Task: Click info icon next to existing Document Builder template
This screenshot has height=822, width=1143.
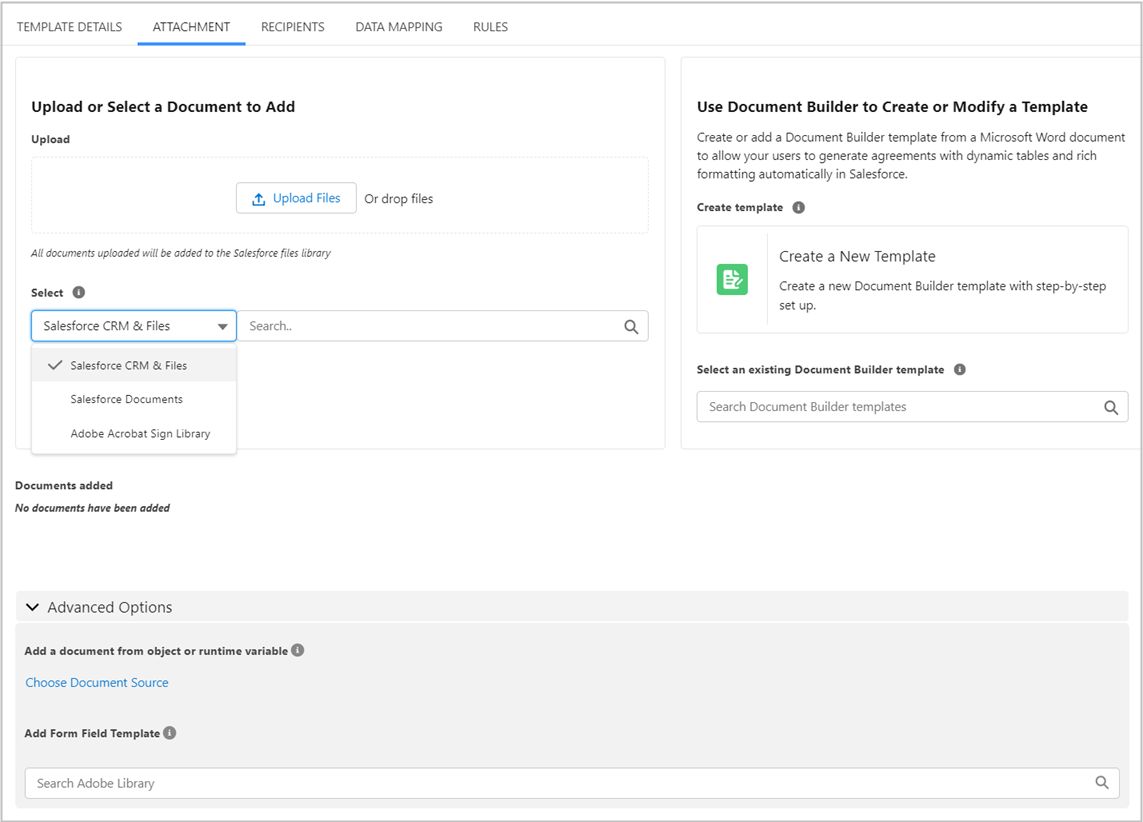Action: pyautogui.click(x=959, y=369)
